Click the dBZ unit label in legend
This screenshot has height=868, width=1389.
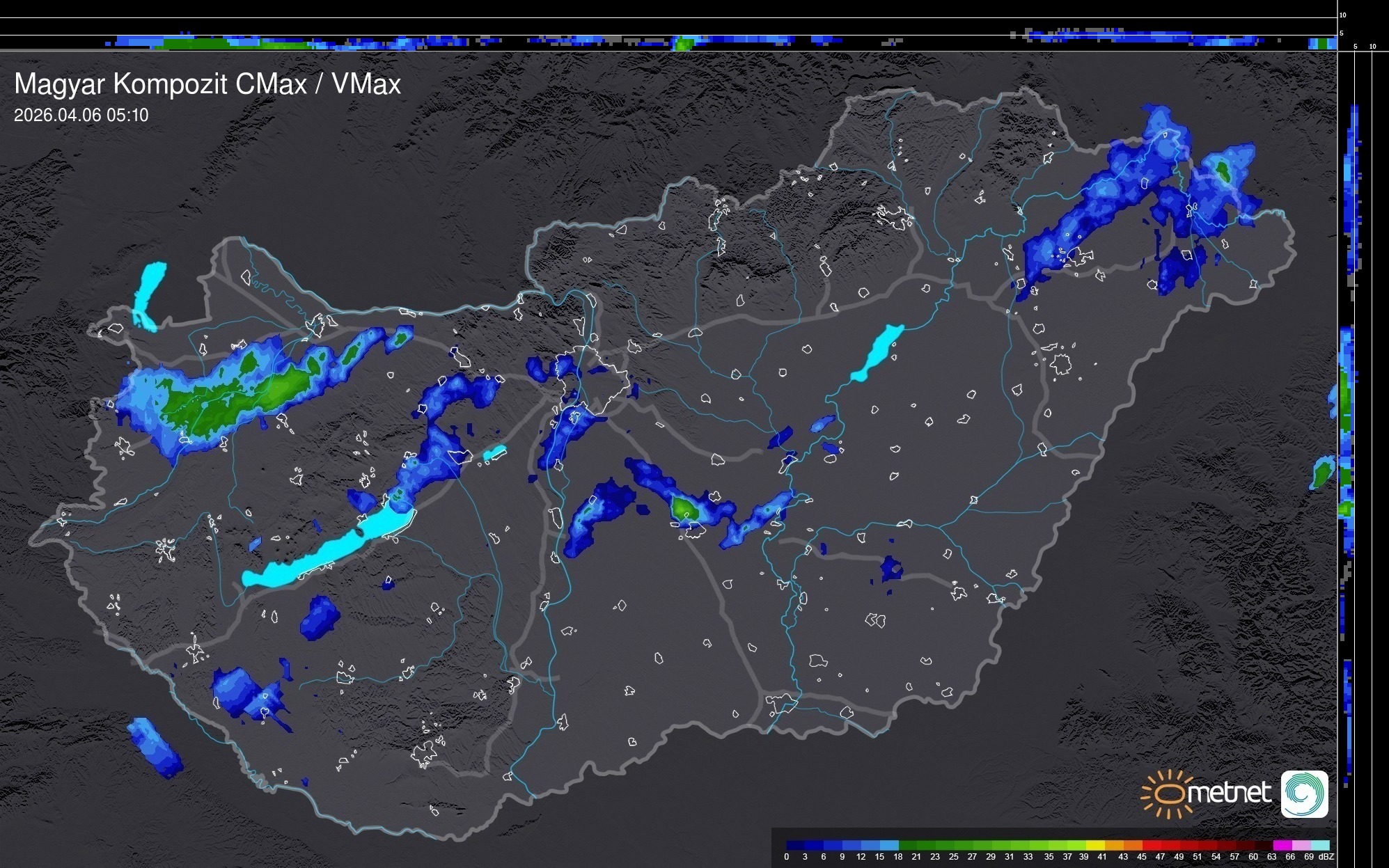1326,857
